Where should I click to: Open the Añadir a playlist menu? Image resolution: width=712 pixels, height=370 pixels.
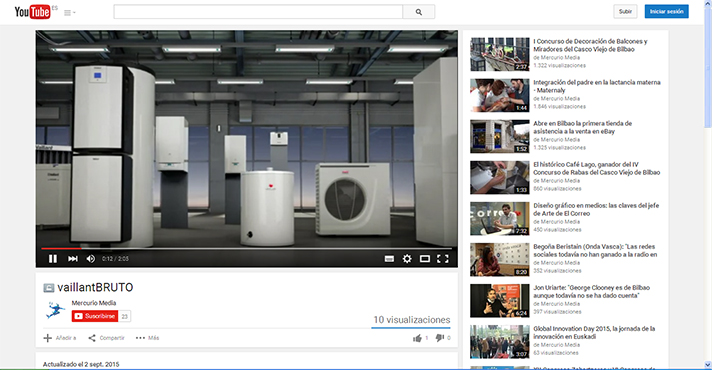pyautogui.click(x=59, y=338)
